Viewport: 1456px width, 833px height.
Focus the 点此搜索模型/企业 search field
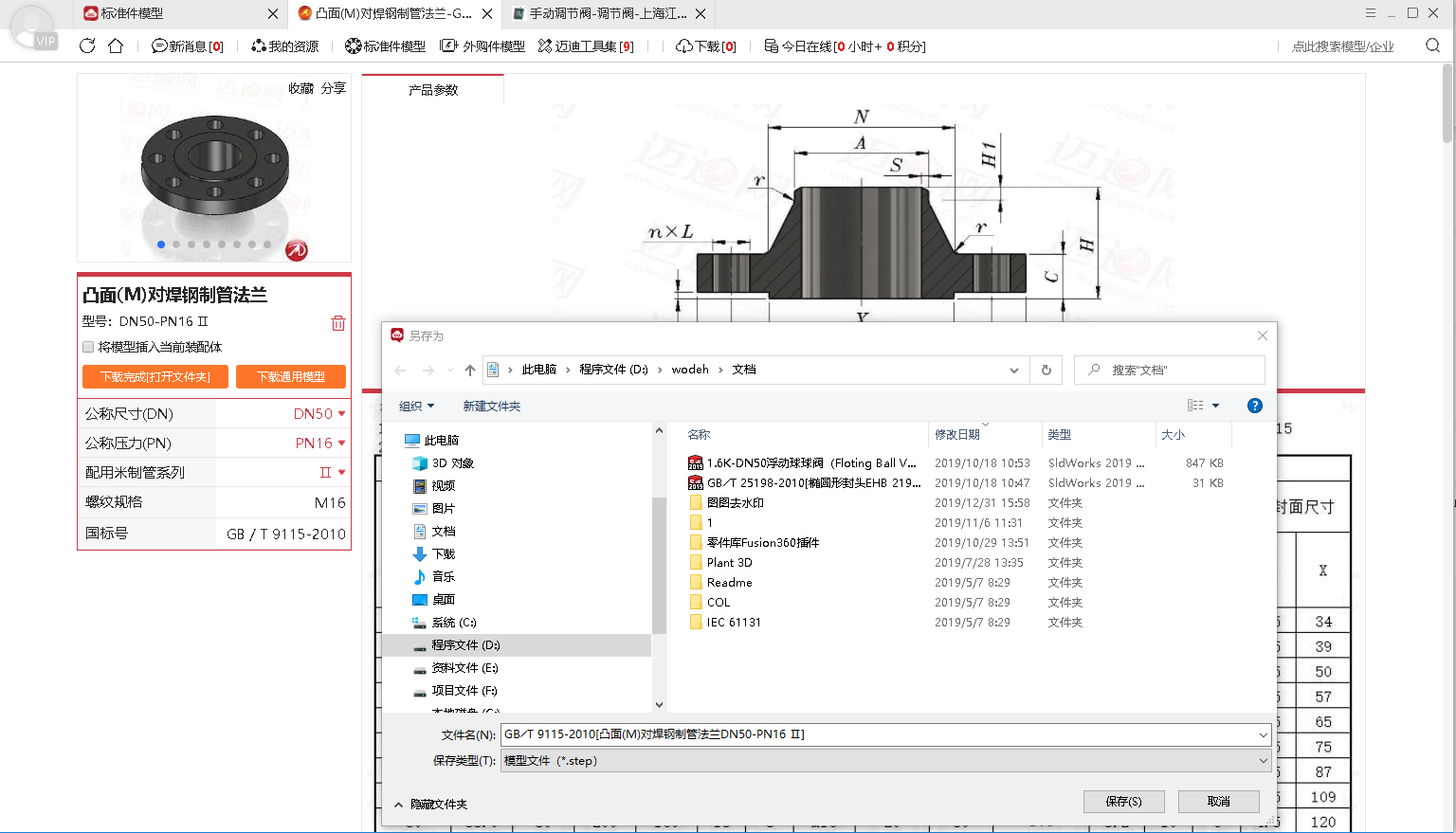coord(1342,46)
